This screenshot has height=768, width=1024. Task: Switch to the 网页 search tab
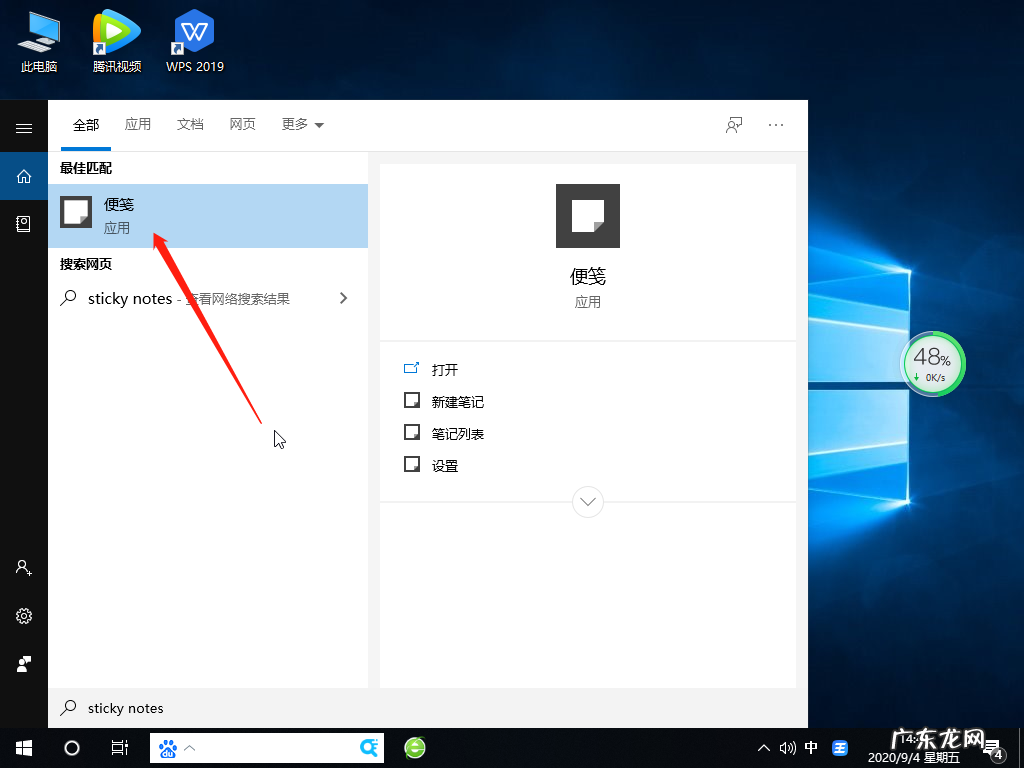(242, 124)
